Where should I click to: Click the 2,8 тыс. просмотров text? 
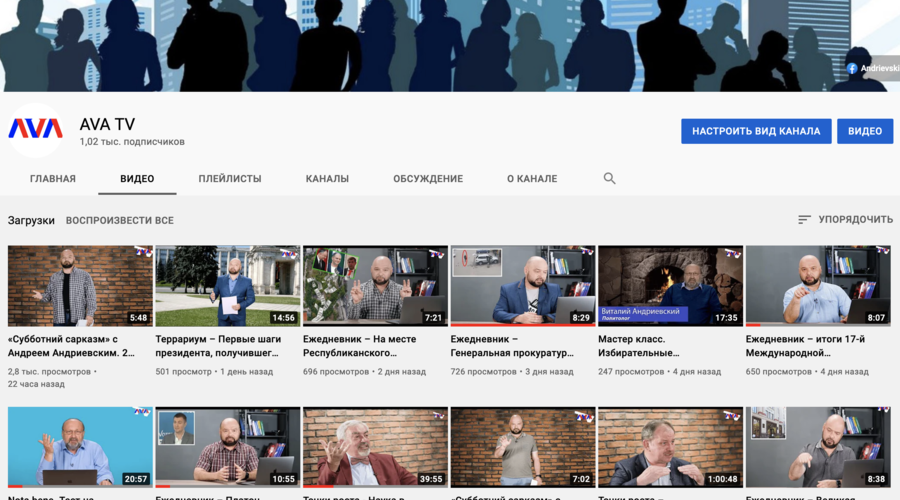[49, 371]
